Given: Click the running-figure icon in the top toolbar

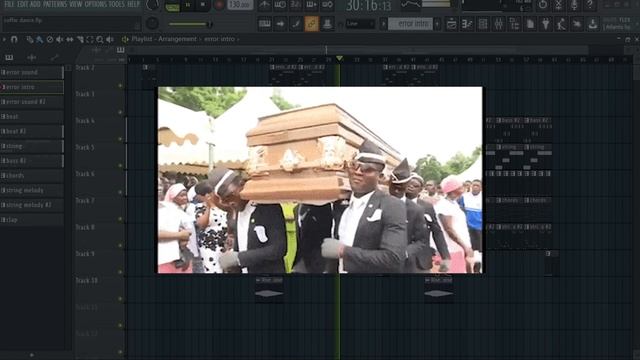Looking at the screenshot, I should click(x=562, y=24).
